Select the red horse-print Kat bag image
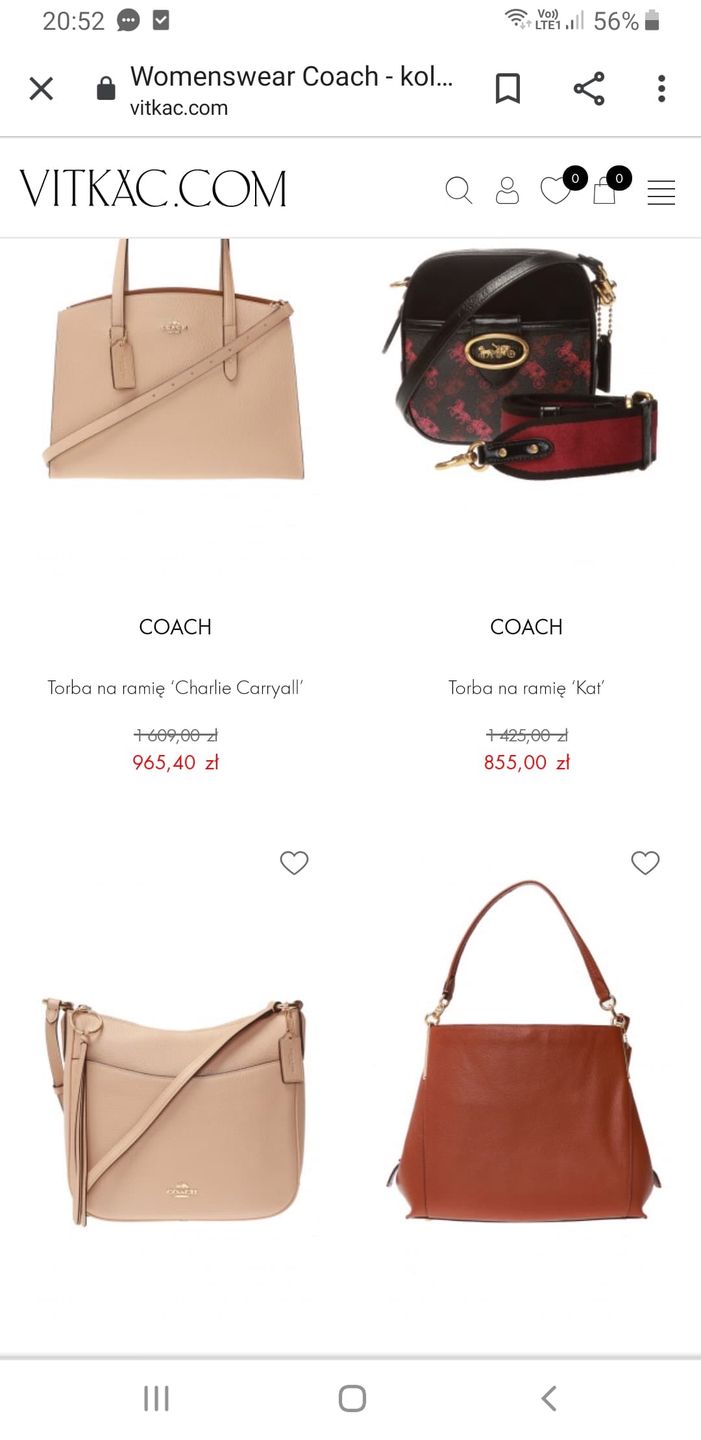The height and width of the screenshot is (1440, 701). (521, 360)
